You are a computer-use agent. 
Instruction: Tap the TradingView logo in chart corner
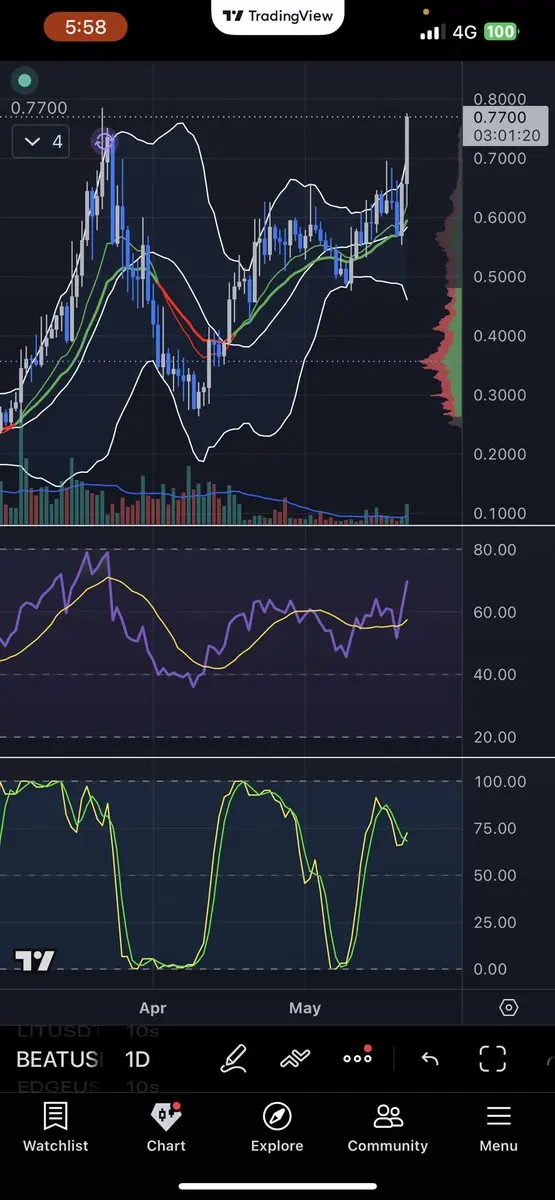(34, 961)
